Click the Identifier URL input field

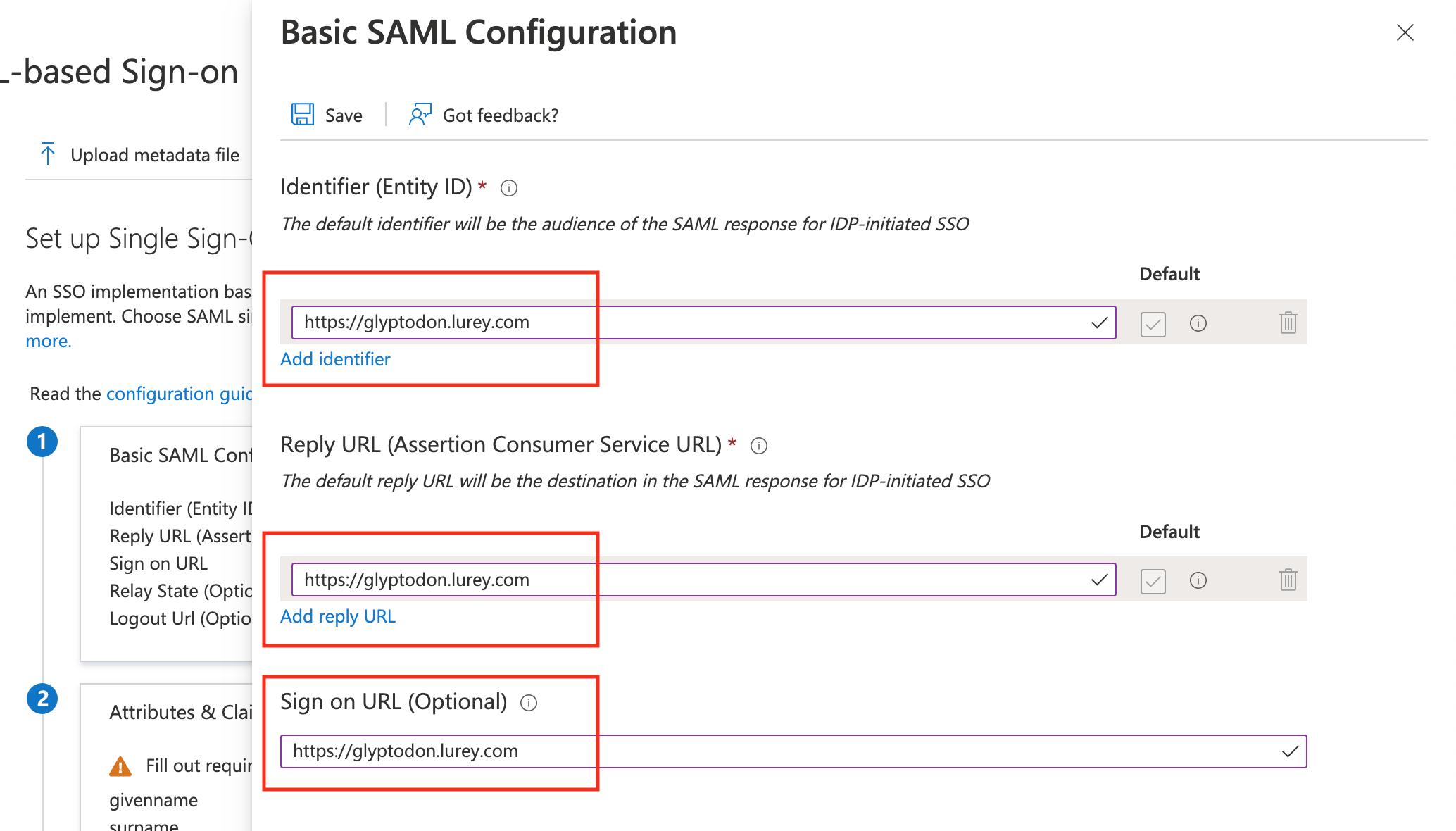point(690,323)
